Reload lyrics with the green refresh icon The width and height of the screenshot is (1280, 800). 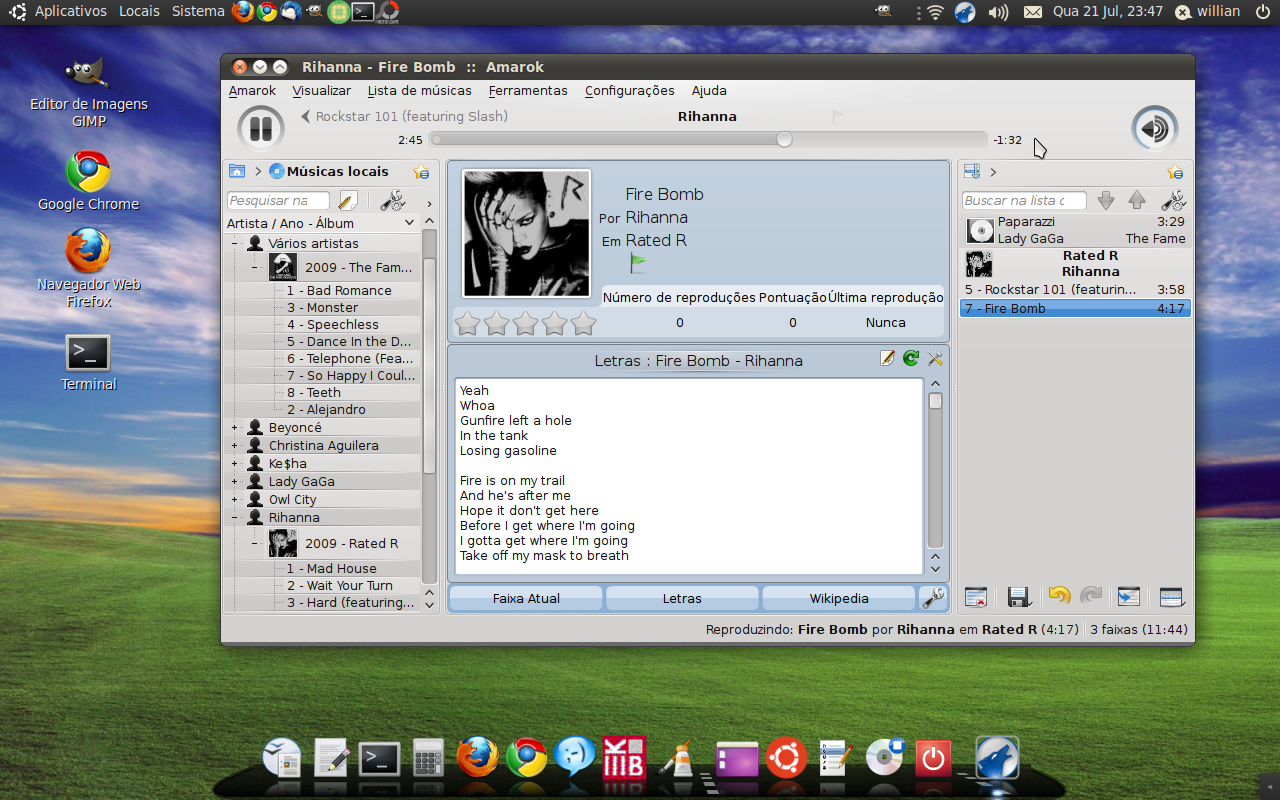pos(911,359)
